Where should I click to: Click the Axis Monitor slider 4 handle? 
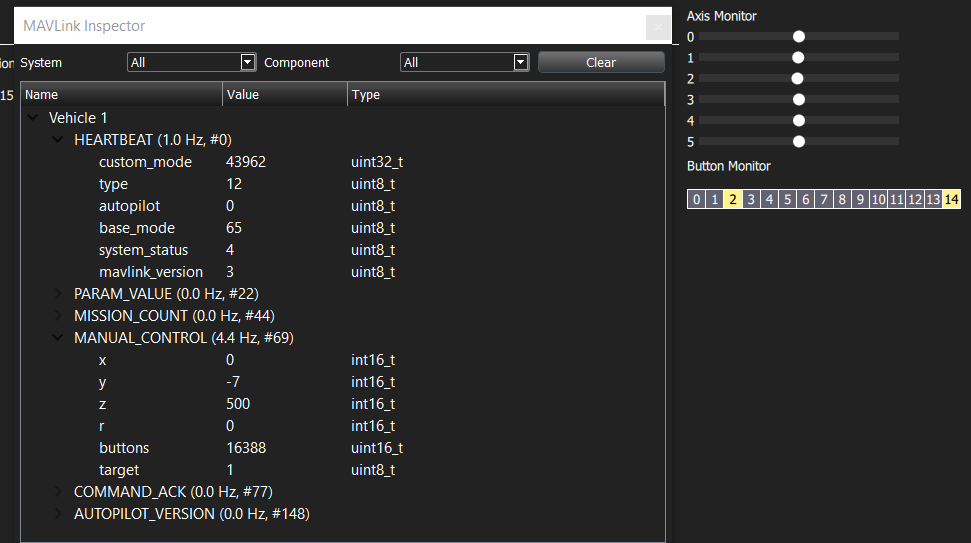799,121
